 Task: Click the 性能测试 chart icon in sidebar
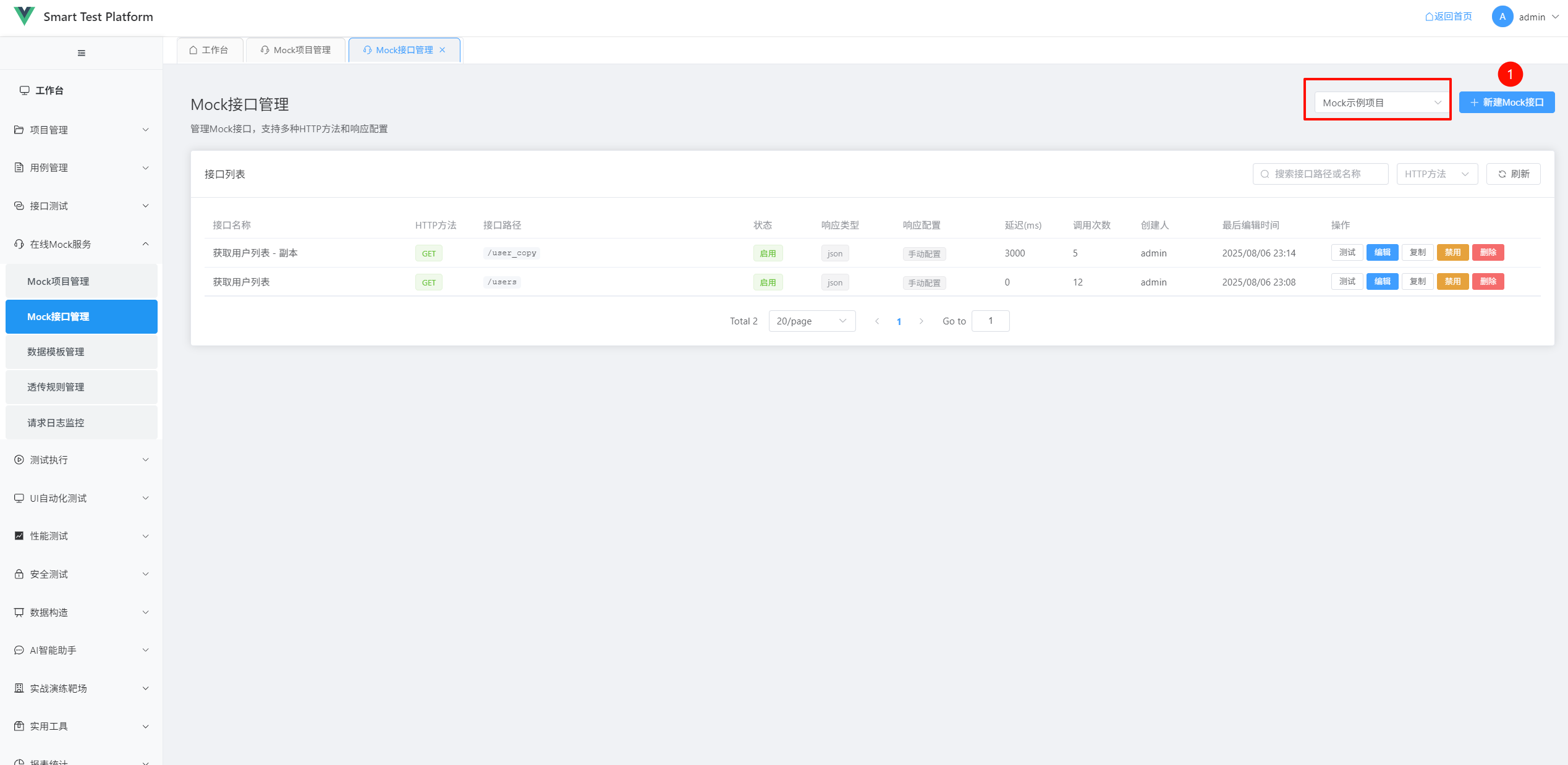(19, 536)
